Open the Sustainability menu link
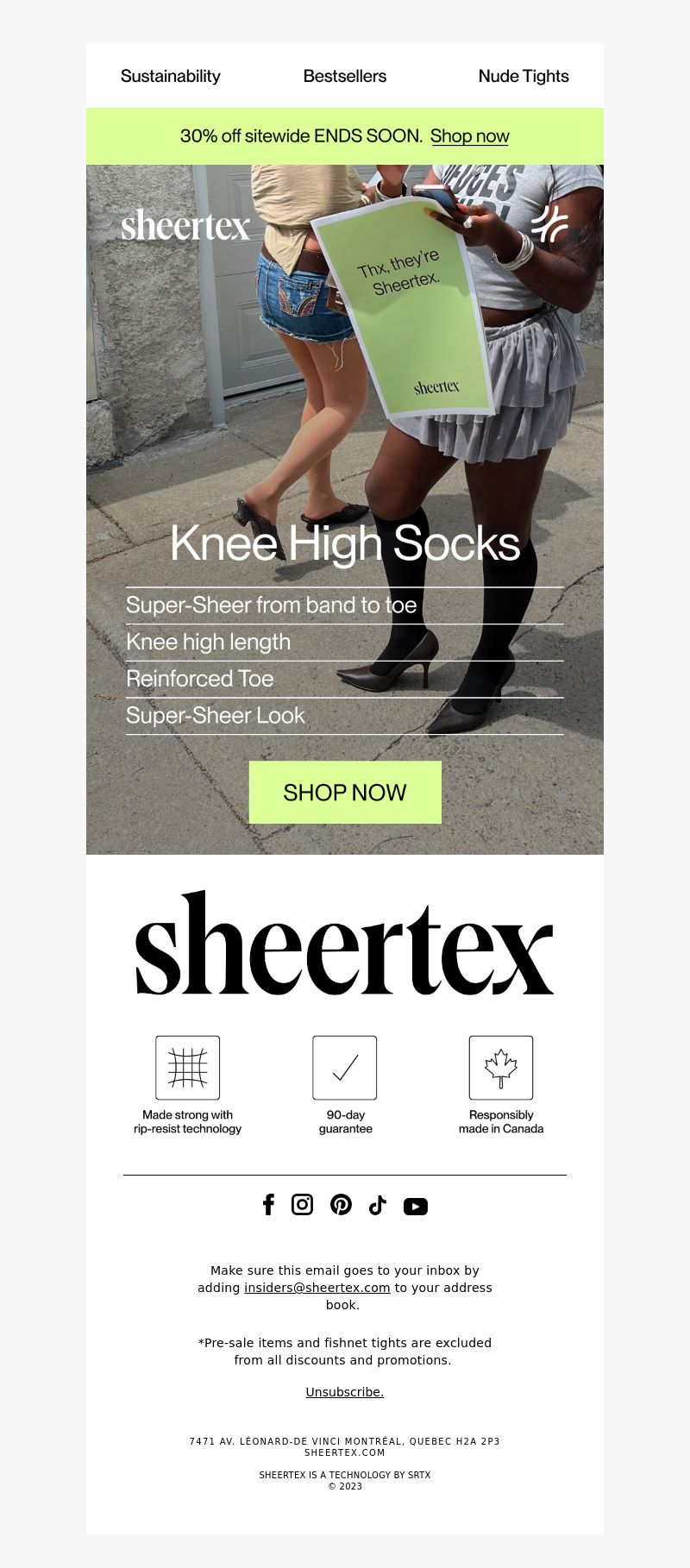Viewport: 690px width, 1568px height. (x=171, y=76)
